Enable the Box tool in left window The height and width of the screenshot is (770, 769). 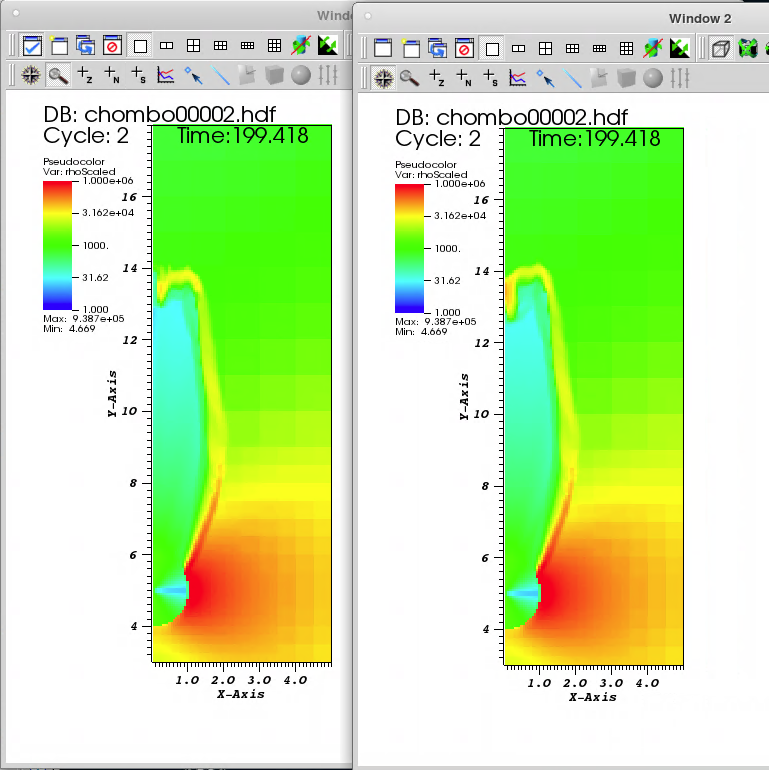tap(274, 75)
